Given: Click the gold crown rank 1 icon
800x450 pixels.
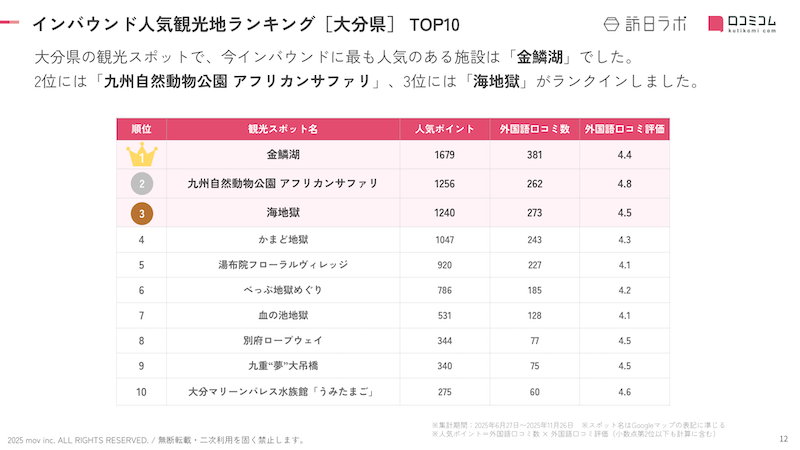Looking at the screenshot, I should [142, 155].
